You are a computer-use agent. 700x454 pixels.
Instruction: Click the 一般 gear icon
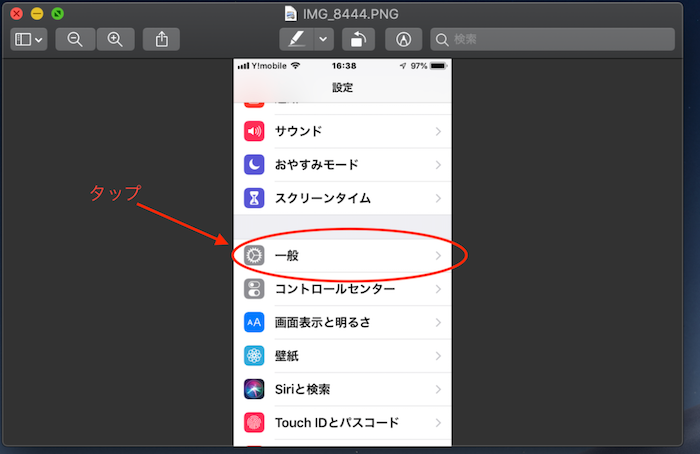(254, 256)
